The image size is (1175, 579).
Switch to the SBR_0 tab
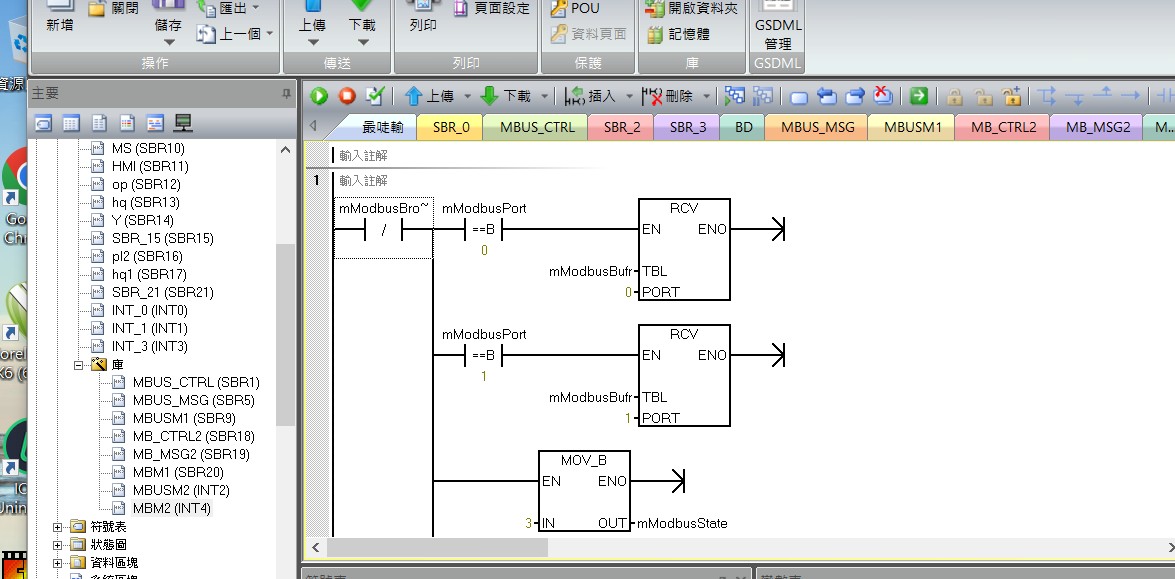point(451,127)
